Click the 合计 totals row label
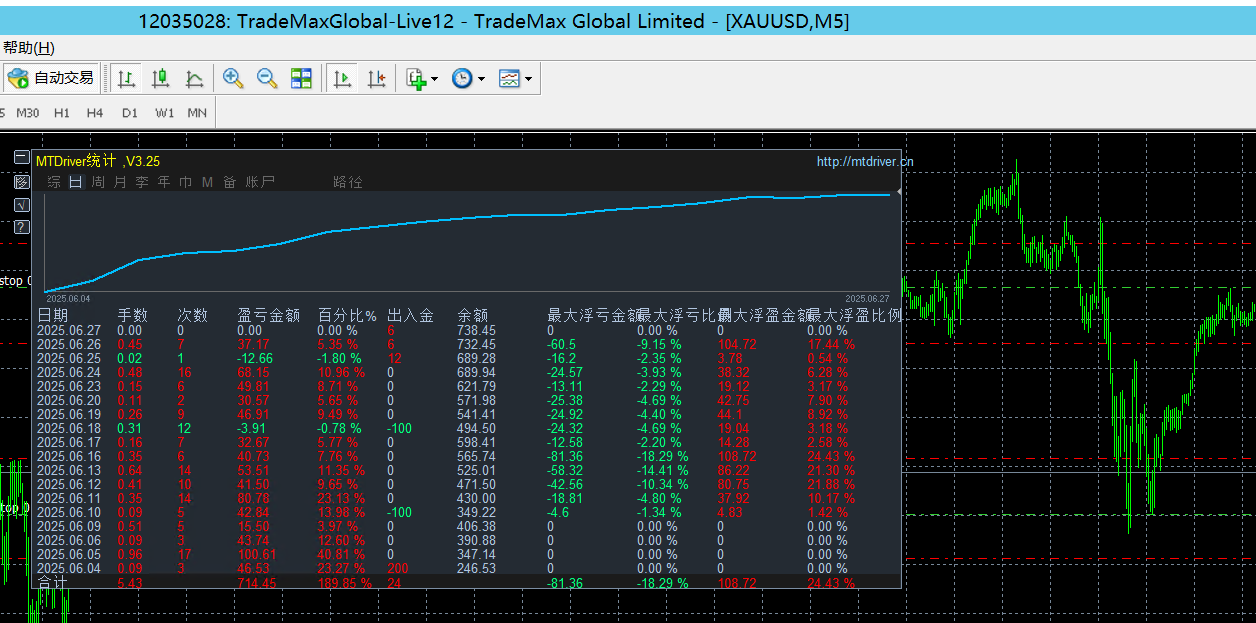This screenshot has height=623, width=1256. 53,582
